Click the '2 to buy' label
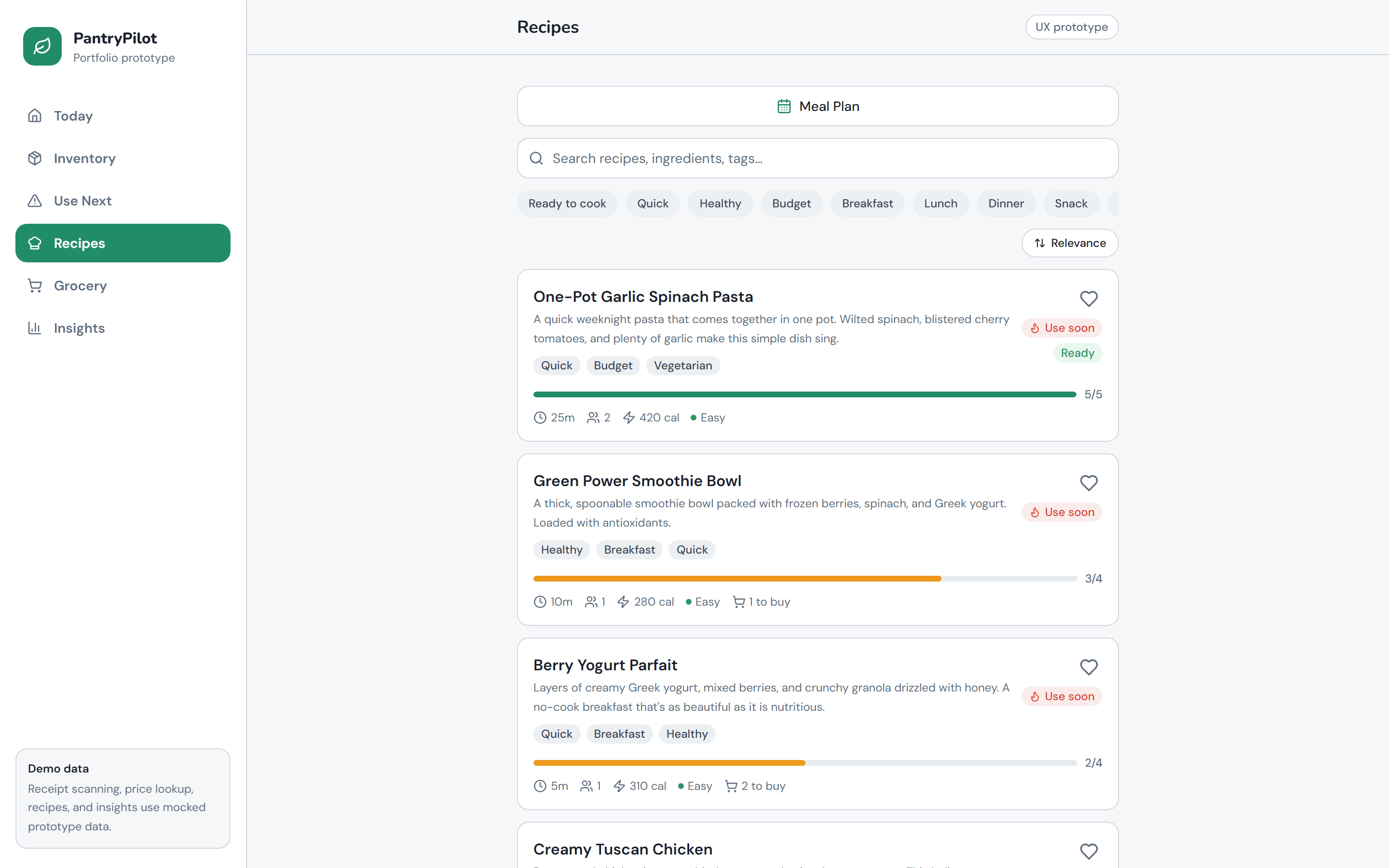Viewport: 1389px width, 868px height. pos(763,787)
